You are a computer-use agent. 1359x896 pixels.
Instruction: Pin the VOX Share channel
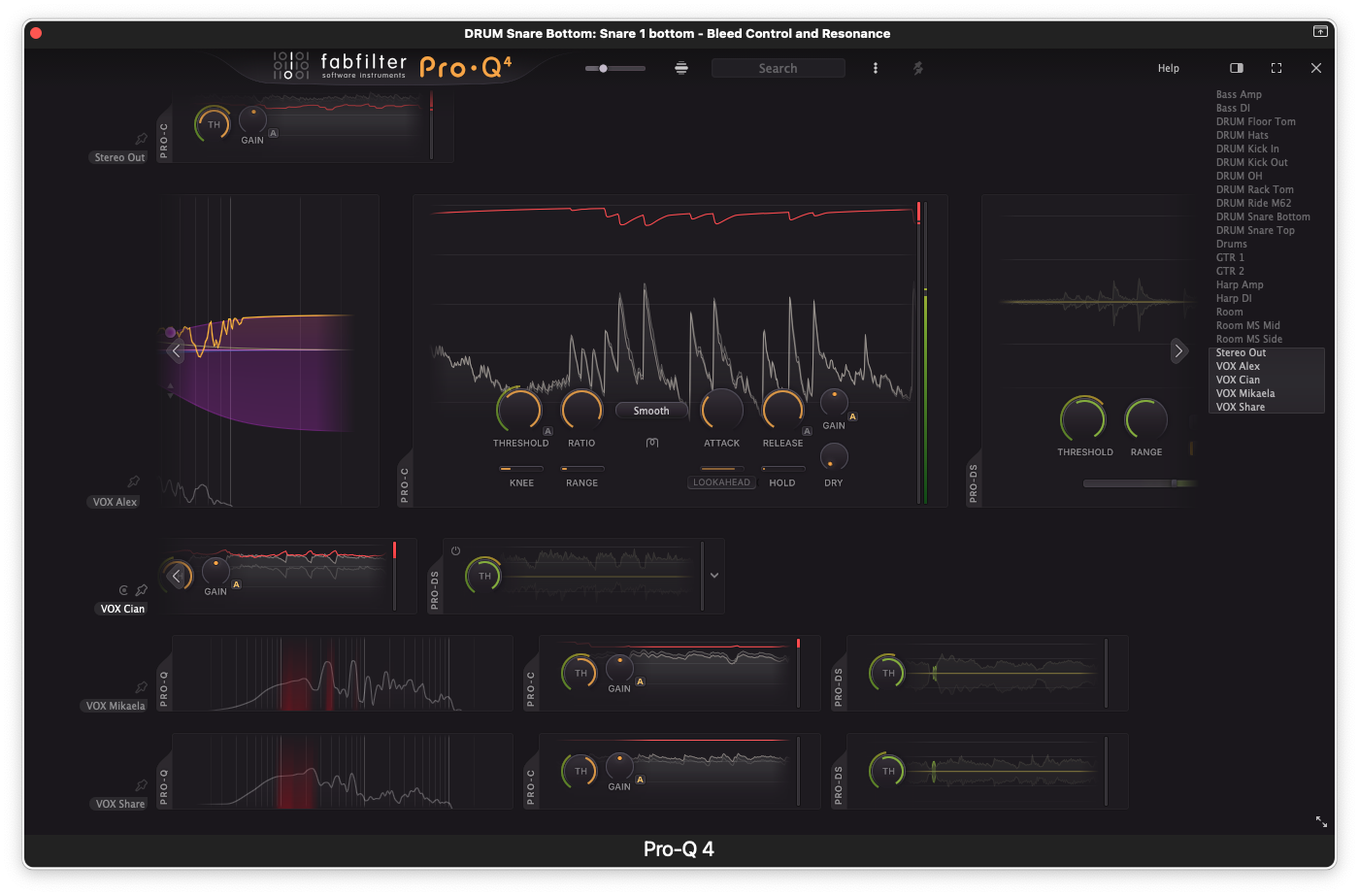tap(141, 785)
